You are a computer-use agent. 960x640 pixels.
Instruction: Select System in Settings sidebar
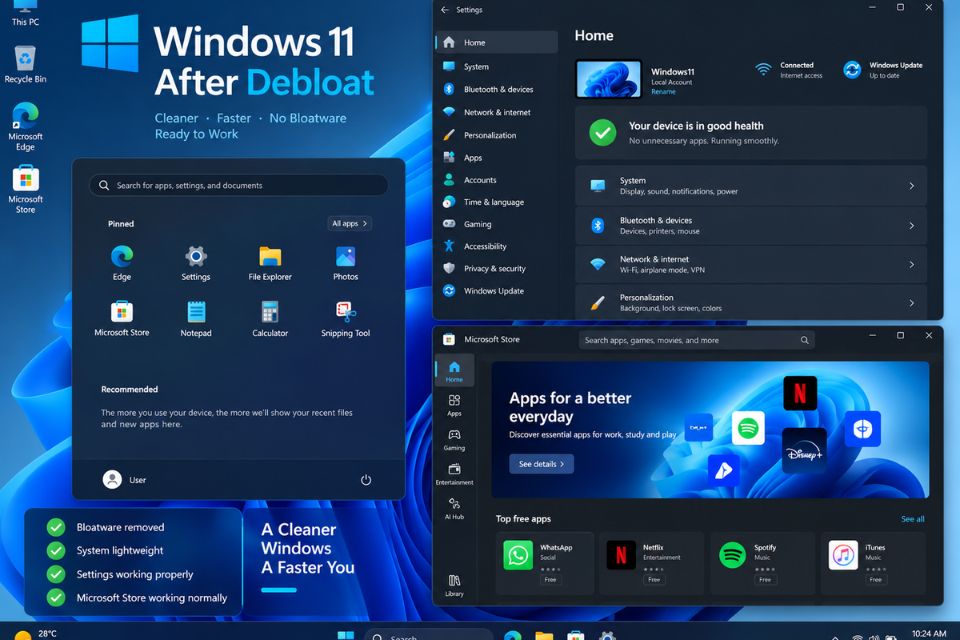[497, 66]
